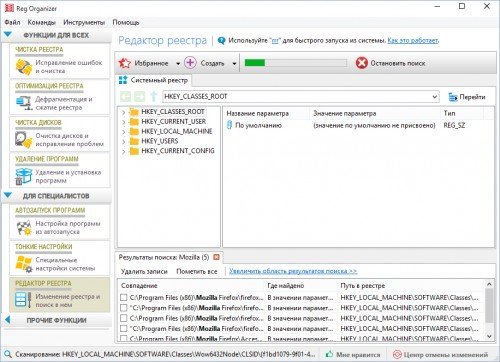Click the forward navigation arrow
This screenshot has width=500, height=362.
click(x=139, y=97)
